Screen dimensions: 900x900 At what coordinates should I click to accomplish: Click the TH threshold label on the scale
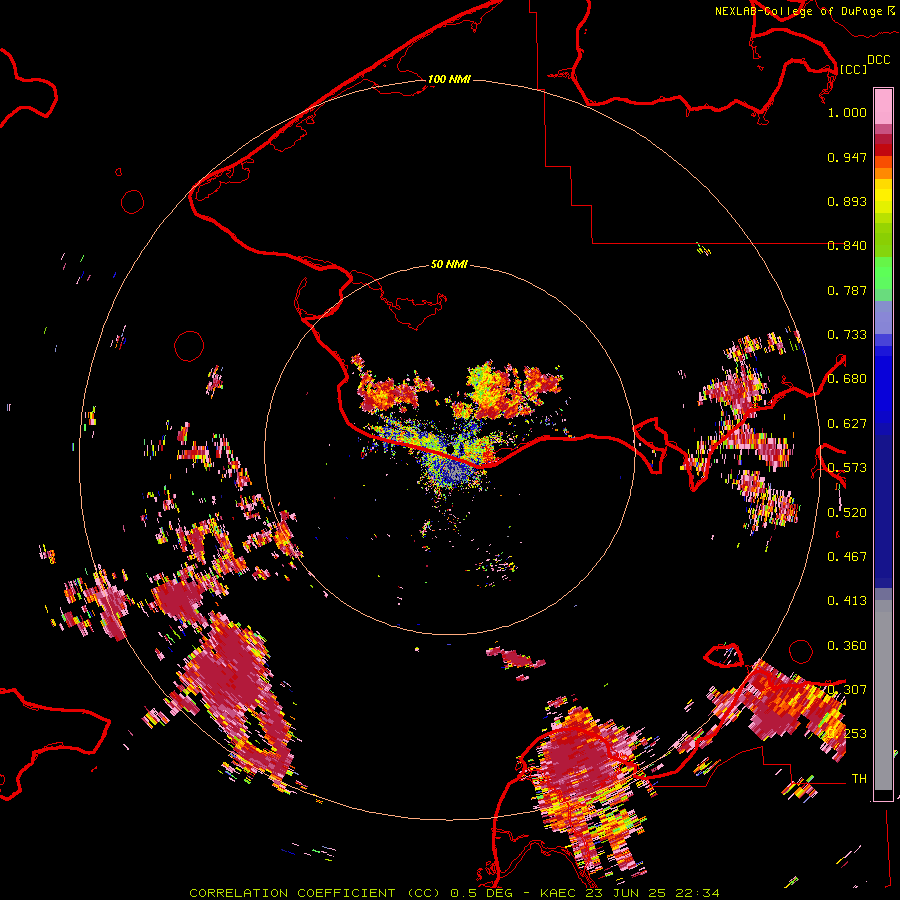pos(859,779)
